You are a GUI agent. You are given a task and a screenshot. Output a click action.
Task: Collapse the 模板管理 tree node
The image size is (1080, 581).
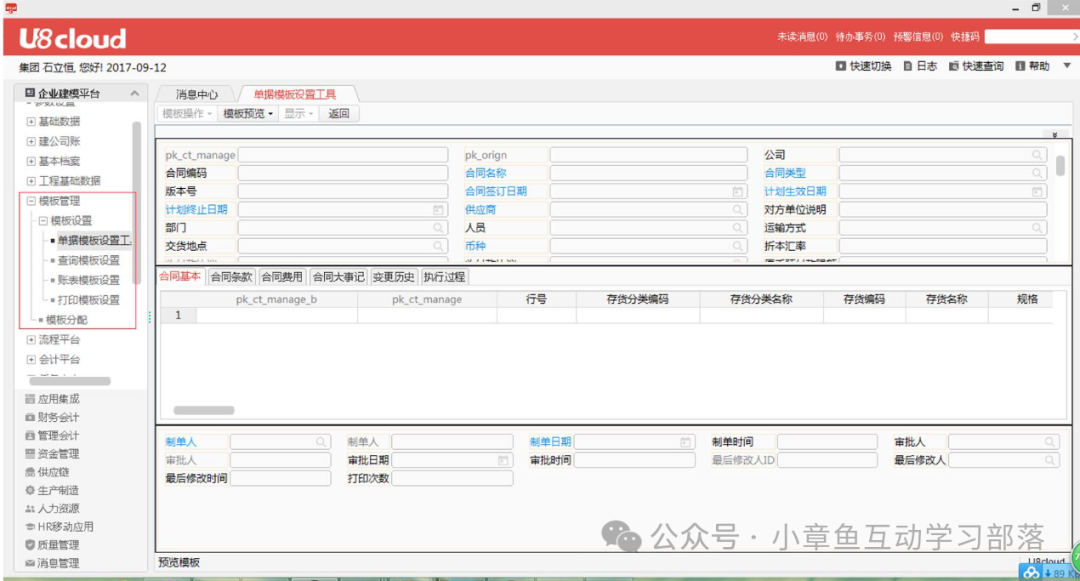[x=31, y=201]
